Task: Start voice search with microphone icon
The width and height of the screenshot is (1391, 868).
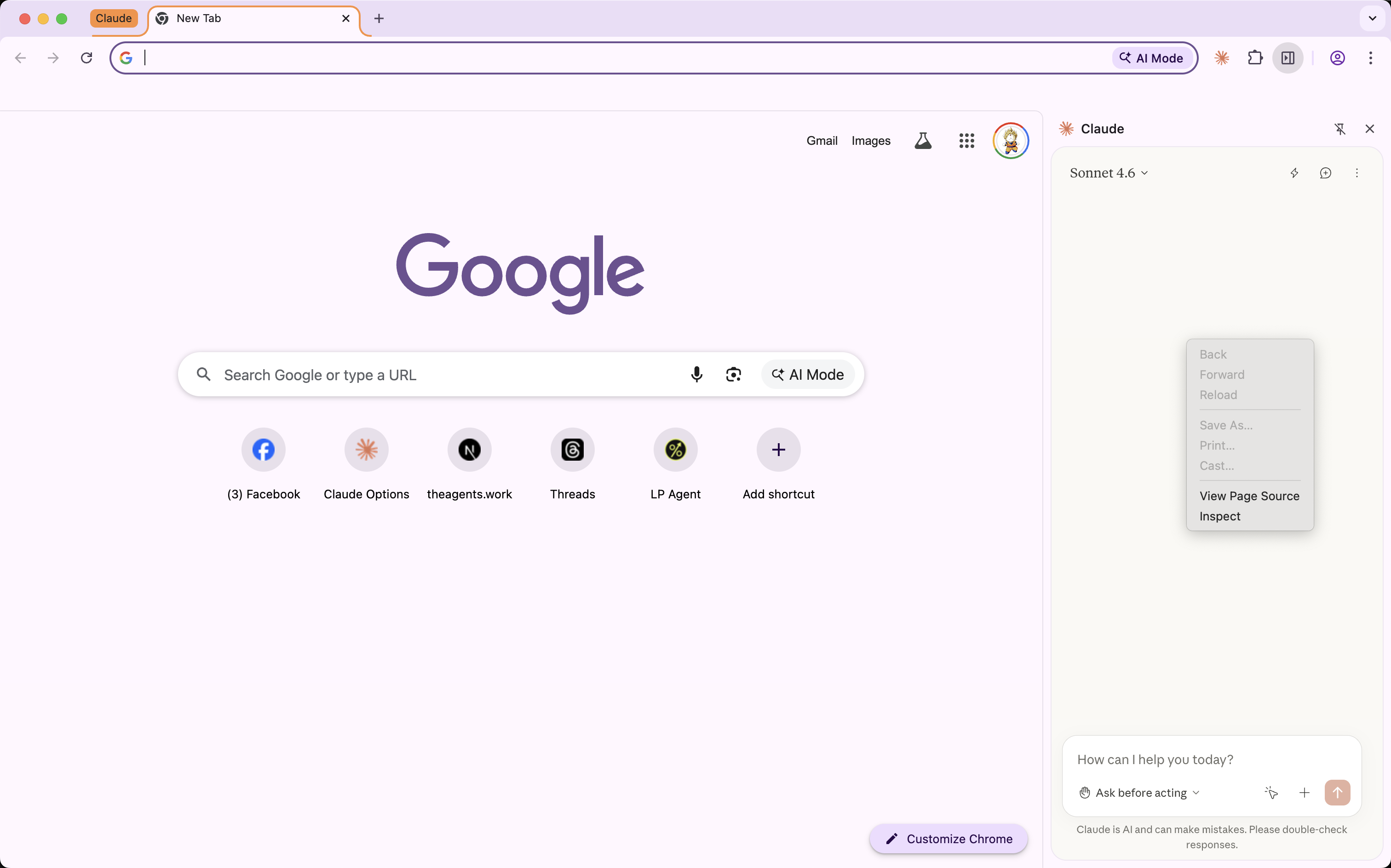Action: [x=696, y=375]
